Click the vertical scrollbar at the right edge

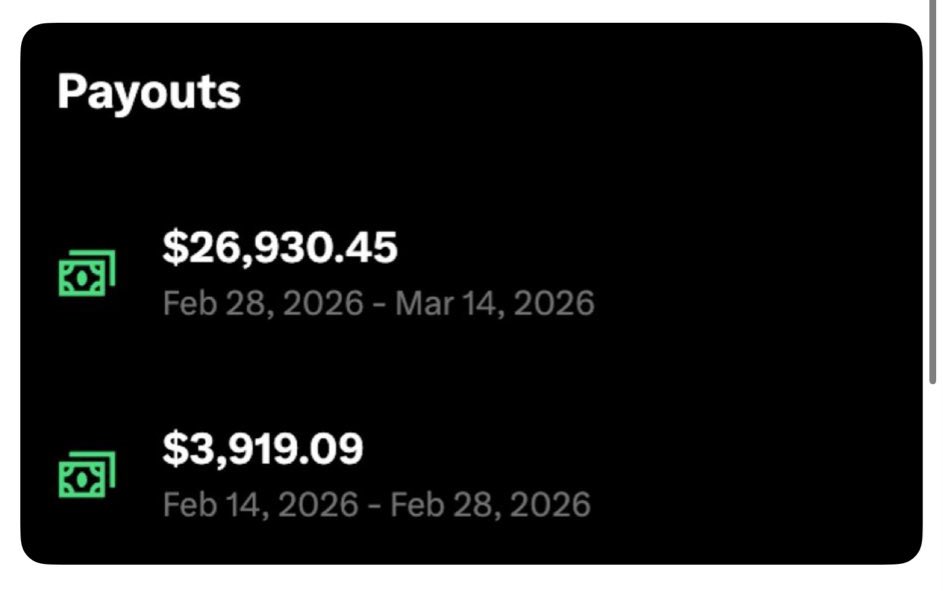tap(932, 200)
